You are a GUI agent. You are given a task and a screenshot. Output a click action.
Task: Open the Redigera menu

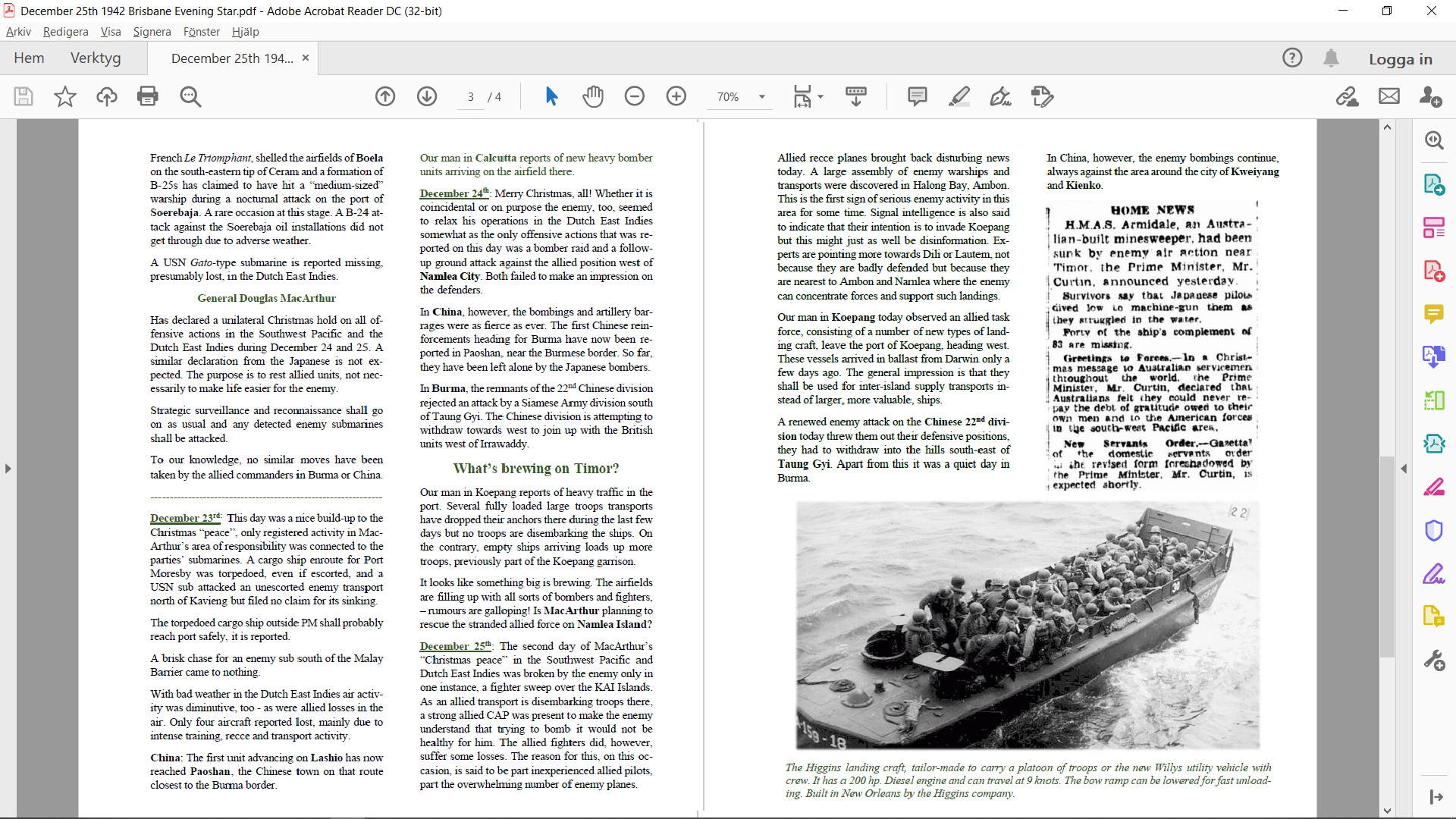66,32
